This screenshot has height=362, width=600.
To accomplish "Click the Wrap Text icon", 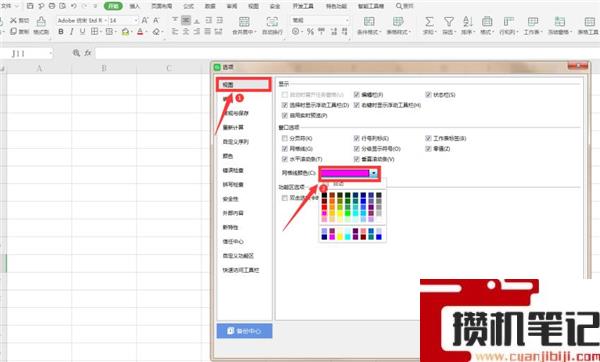I will 272,21.
